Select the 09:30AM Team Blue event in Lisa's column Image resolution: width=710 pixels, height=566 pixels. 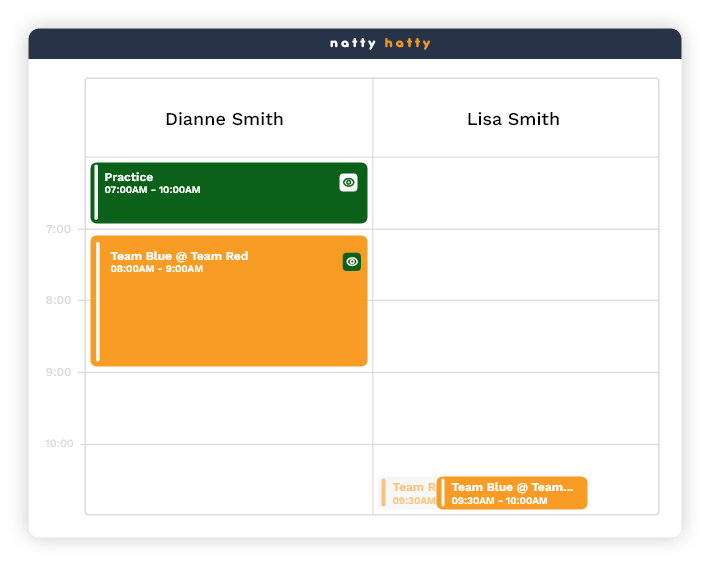(512, 493)
